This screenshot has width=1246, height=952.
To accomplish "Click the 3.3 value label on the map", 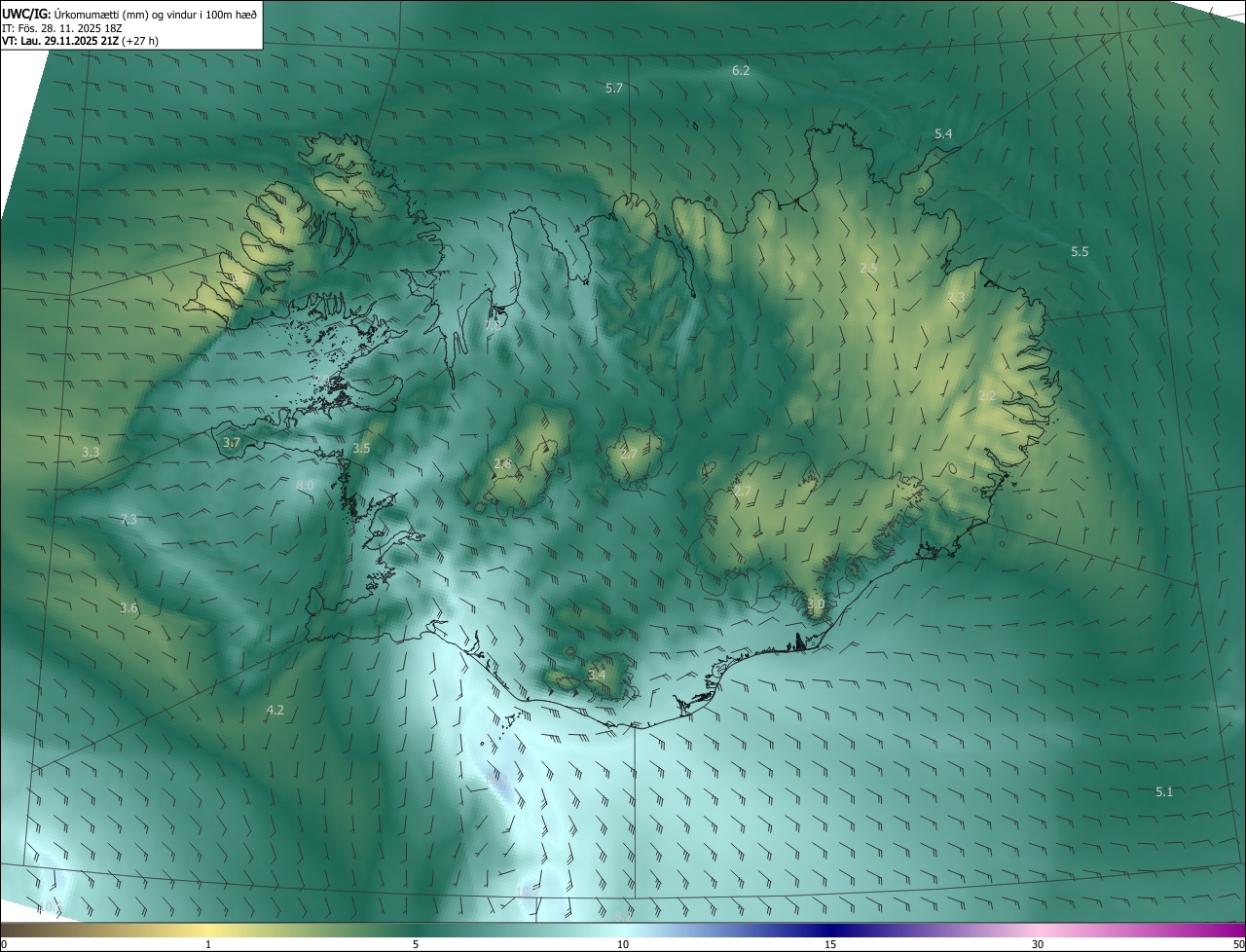I will point(91,452).
